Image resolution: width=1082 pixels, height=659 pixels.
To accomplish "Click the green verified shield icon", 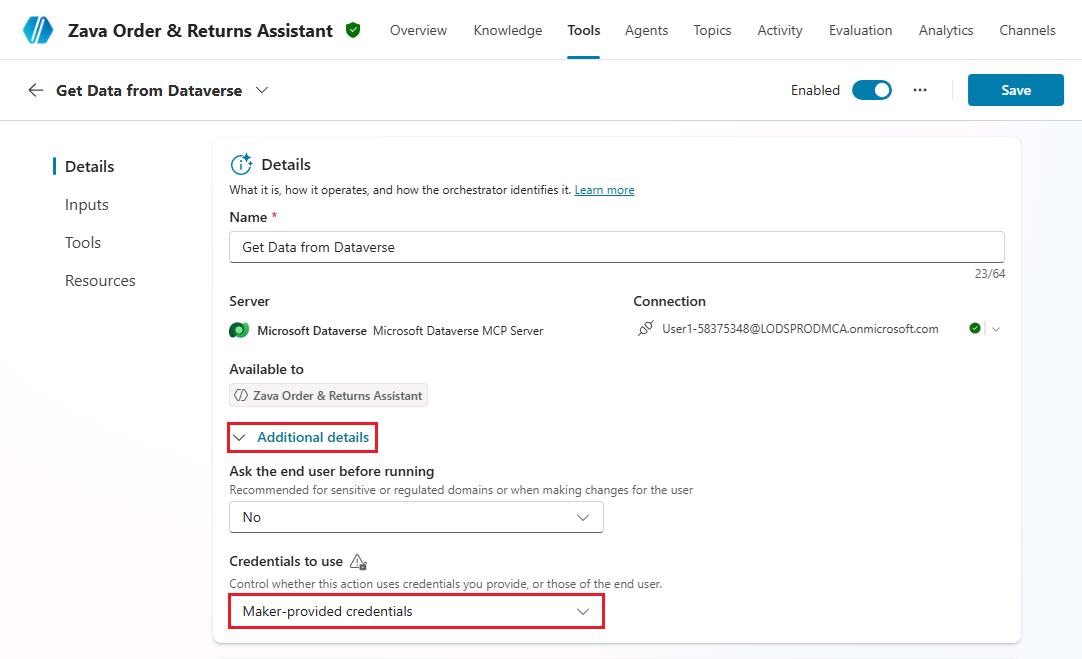I will point(353,30).
